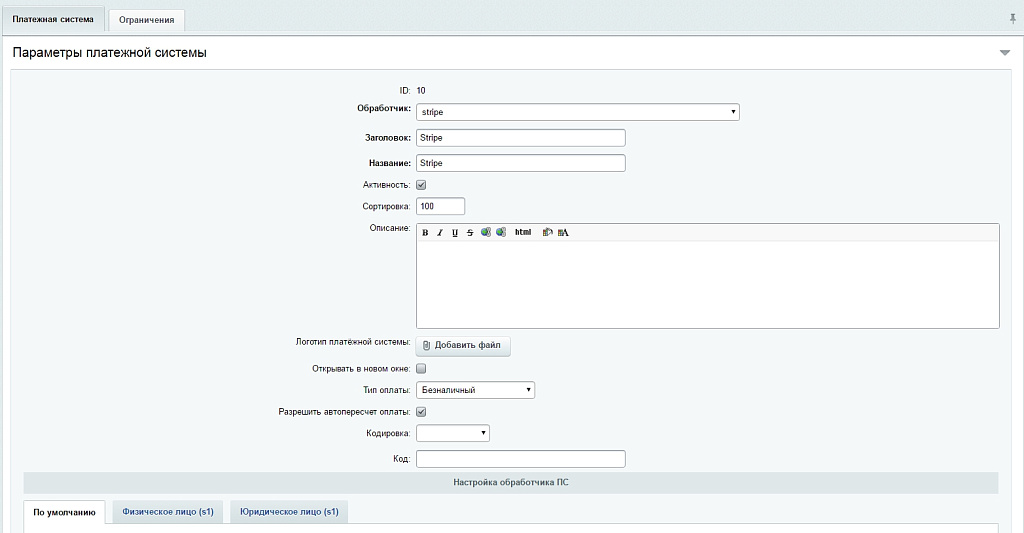The width and height of the screenshot is (1024, 533).
Task: Click the Добавить файл button
Action: (462, 346)
